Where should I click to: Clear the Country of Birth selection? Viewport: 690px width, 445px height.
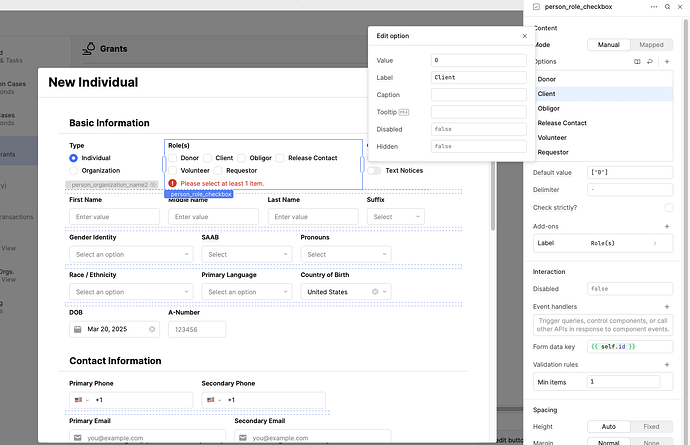375,292
